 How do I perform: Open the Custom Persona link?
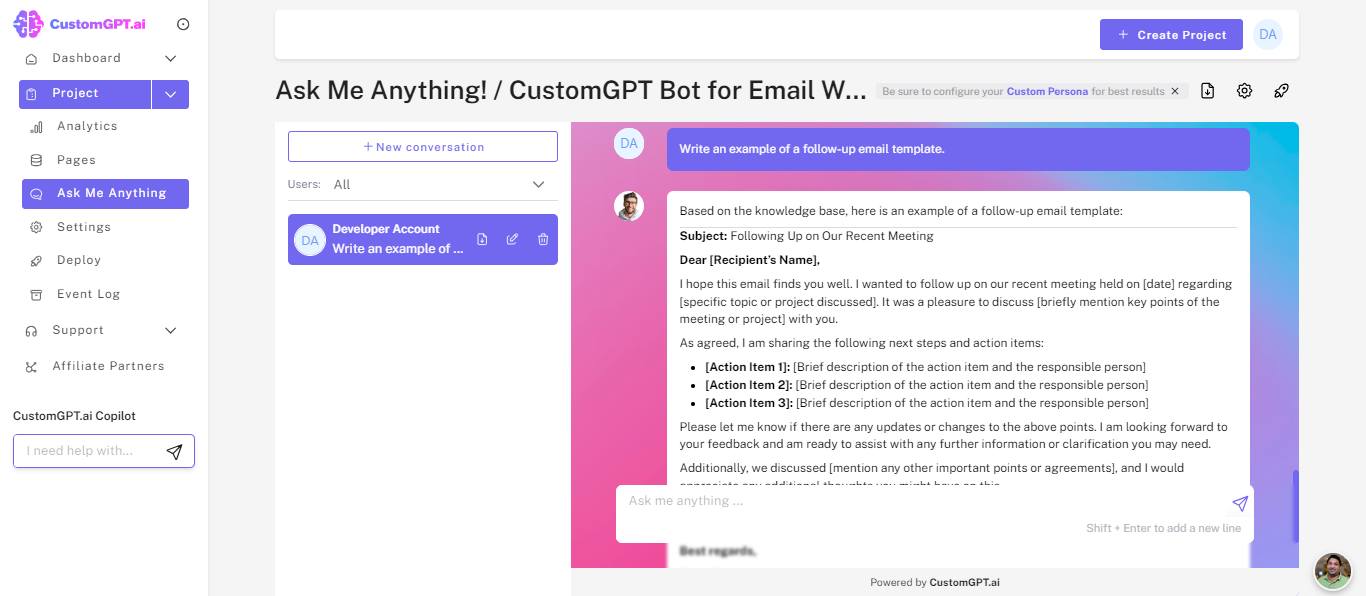[x=1047, y=90]
